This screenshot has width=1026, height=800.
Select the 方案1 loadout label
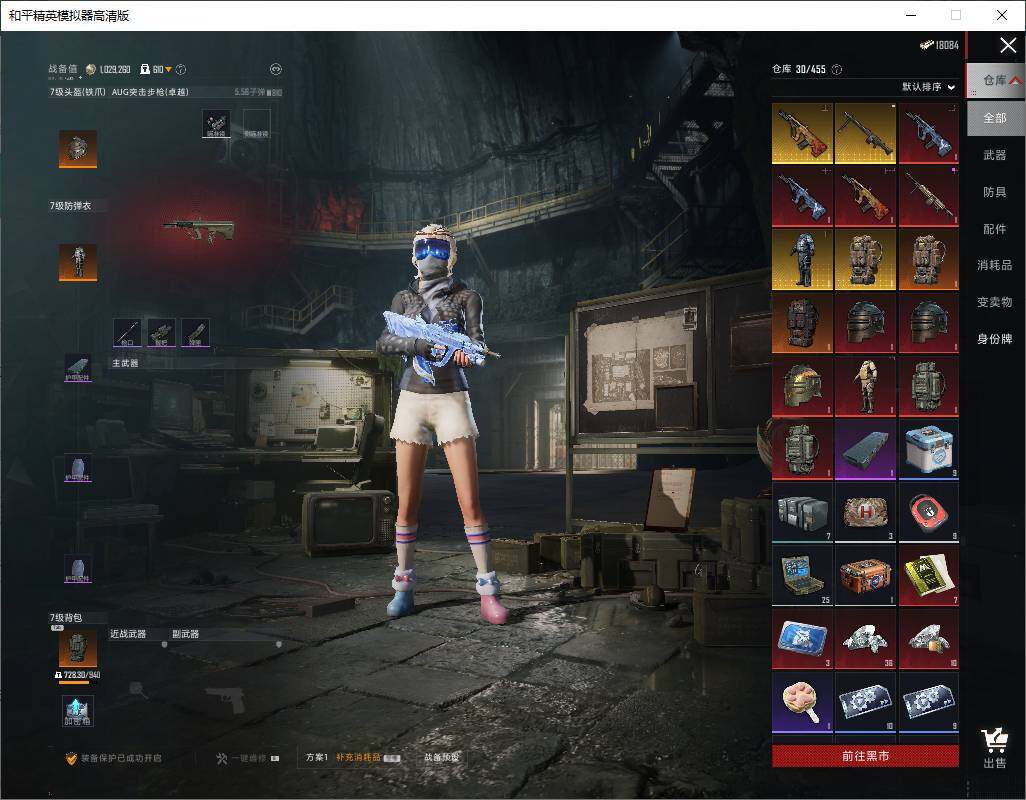(x=317, y=757)
